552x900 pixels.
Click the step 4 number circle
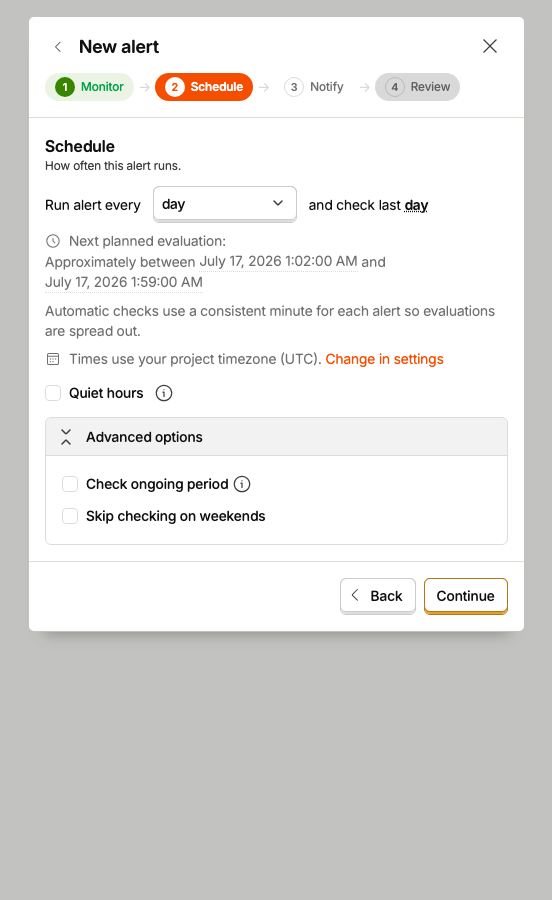395,87
